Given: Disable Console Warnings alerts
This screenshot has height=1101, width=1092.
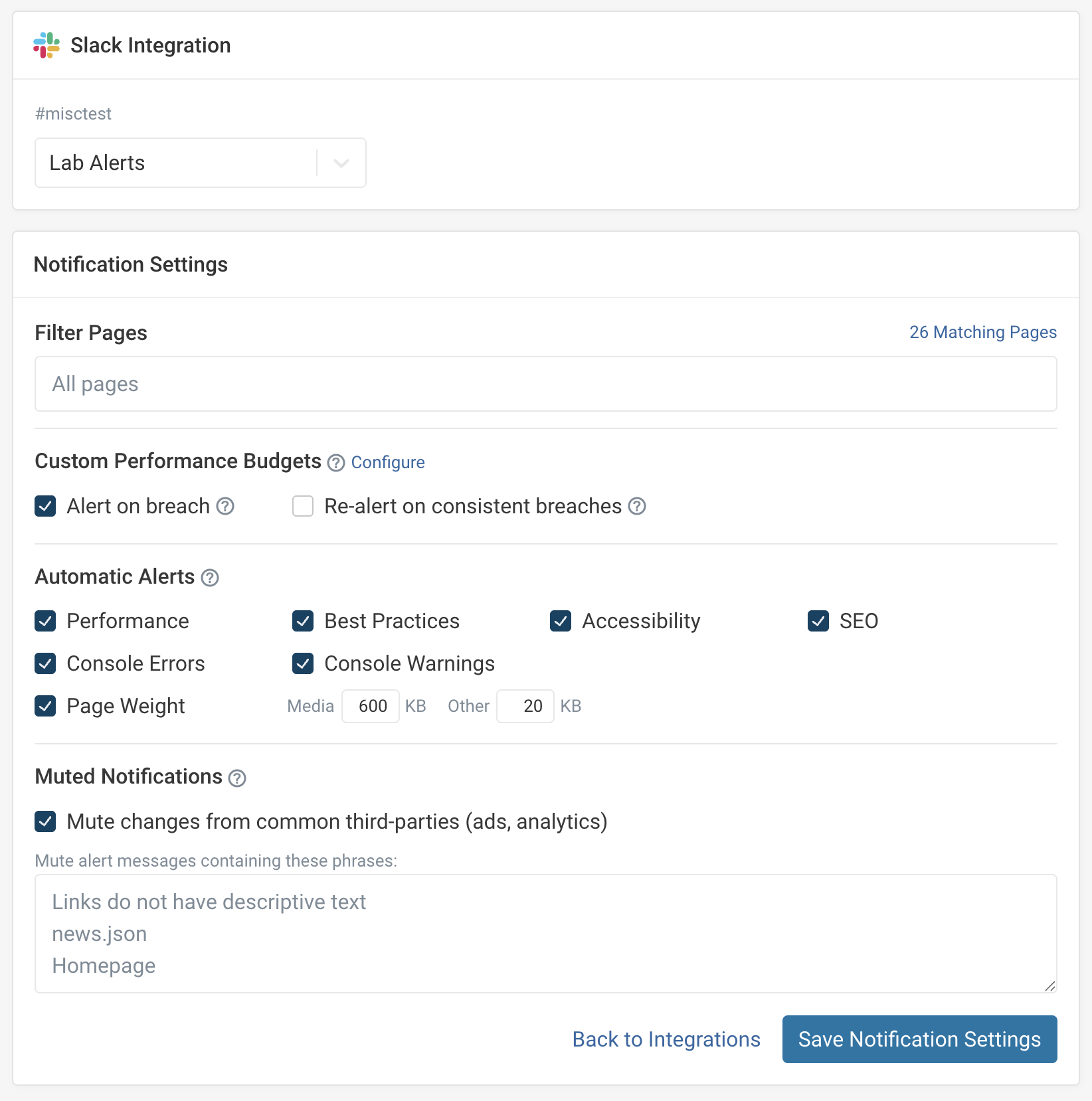Looking at the screenshot, I should point(303,663).
